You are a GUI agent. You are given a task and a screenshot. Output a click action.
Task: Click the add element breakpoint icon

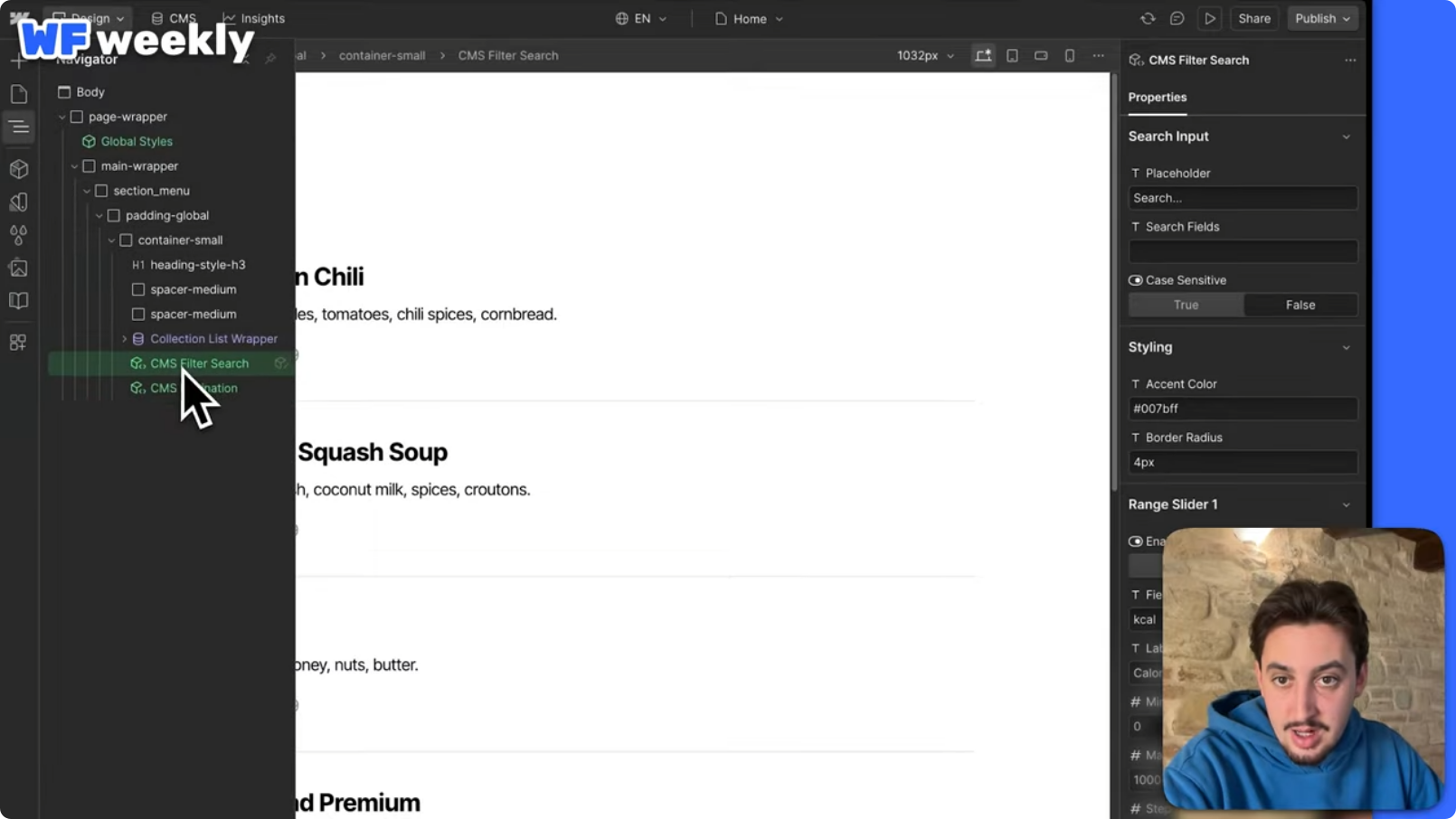[983, 55]
